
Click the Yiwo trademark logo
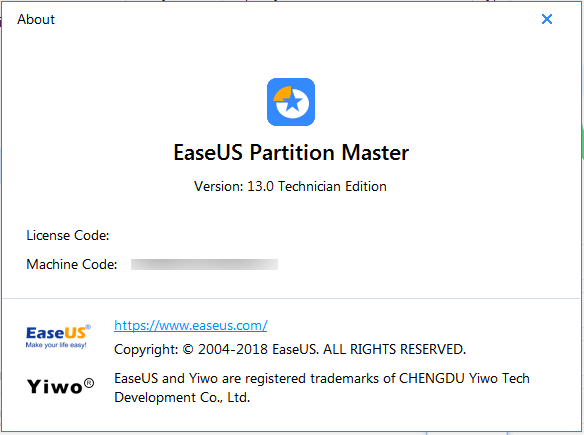click(x=60, y=386)
